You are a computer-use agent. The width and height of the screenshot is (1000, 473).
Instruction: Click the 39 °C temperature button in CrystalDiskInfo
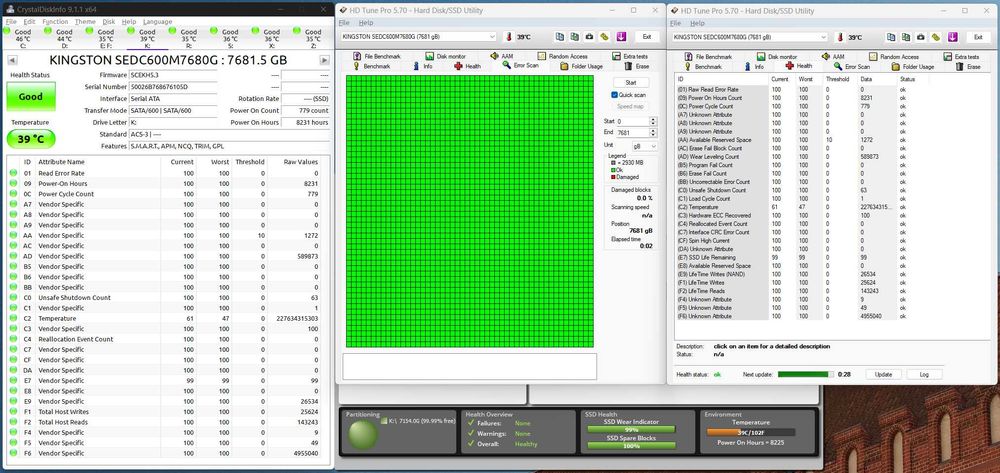(31, 139)
